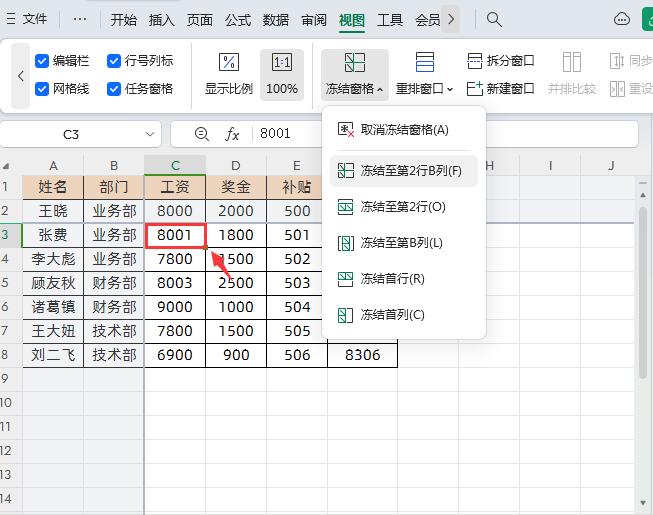Click the scroll up arrow

[x=643, y=195]
